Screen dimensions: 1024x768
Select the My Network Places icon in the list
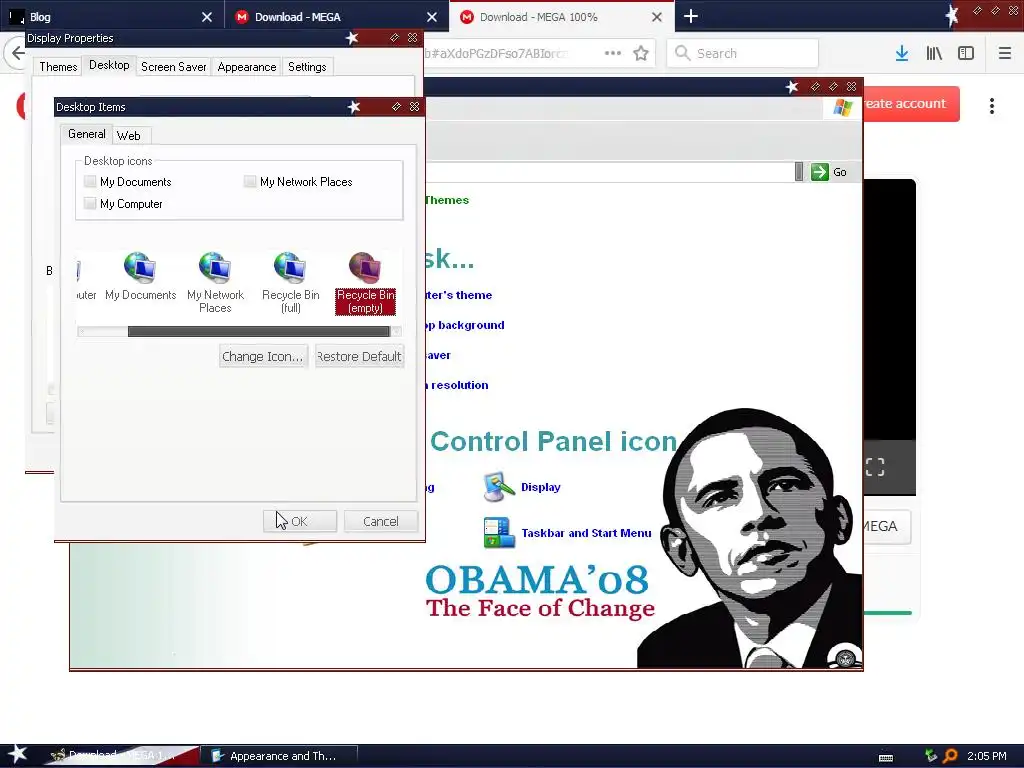click(x=215, y=283)
